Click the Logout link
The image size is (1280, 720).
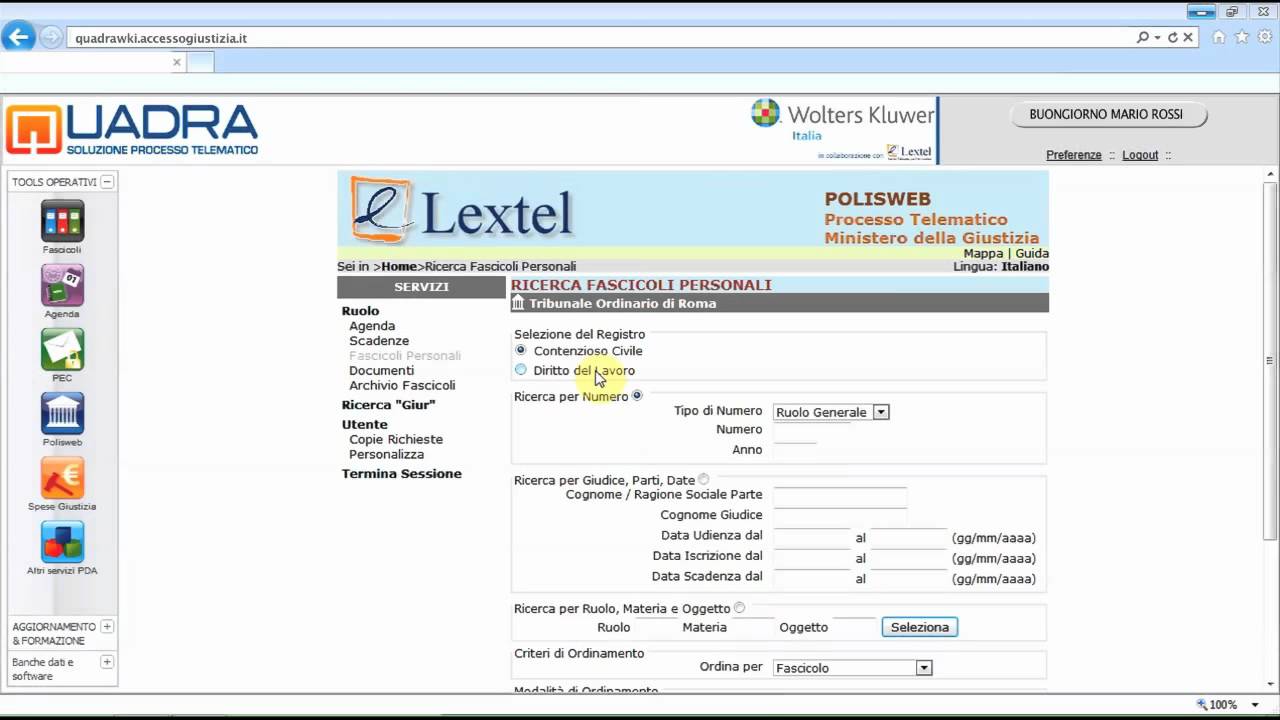[x=1140, y=155]
